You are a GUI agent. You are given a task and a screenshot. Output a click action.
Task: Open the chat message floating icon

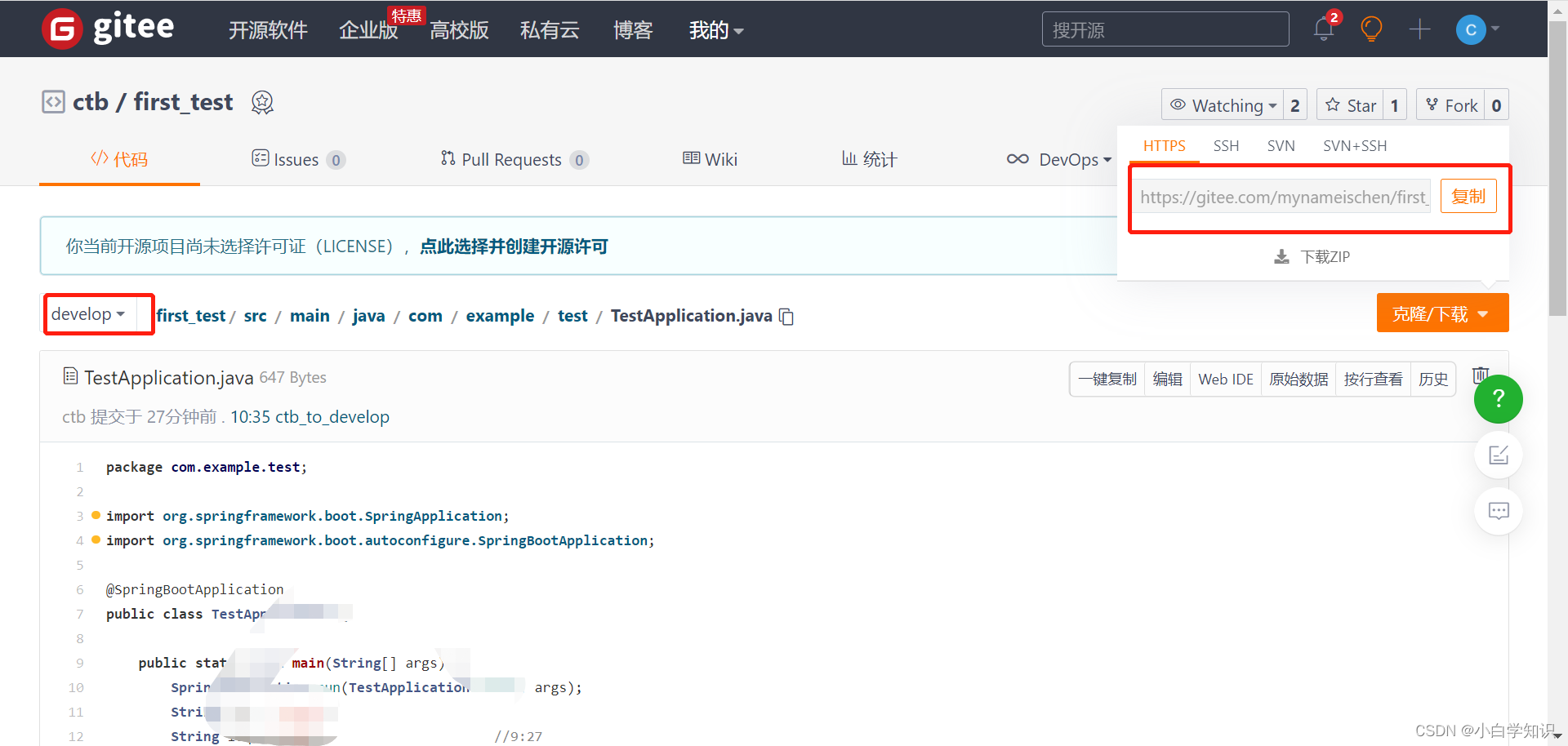(1498, 511)
